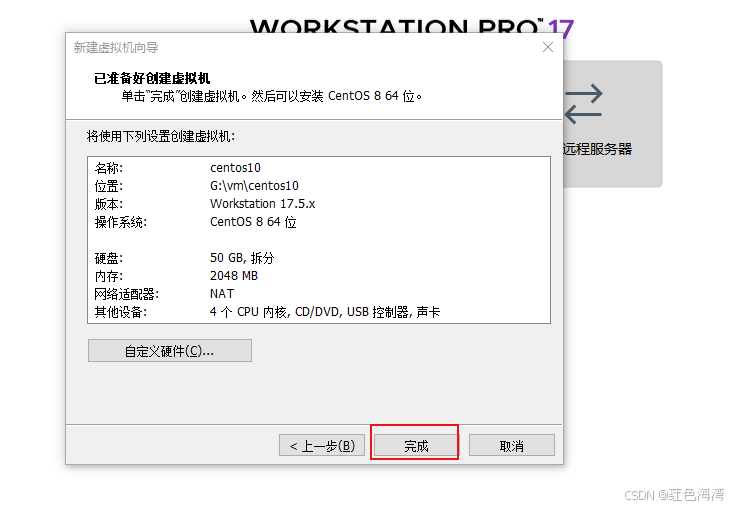Click the 其他设备: label
This screenshot has height=508, width=735.
click(120, 312)
